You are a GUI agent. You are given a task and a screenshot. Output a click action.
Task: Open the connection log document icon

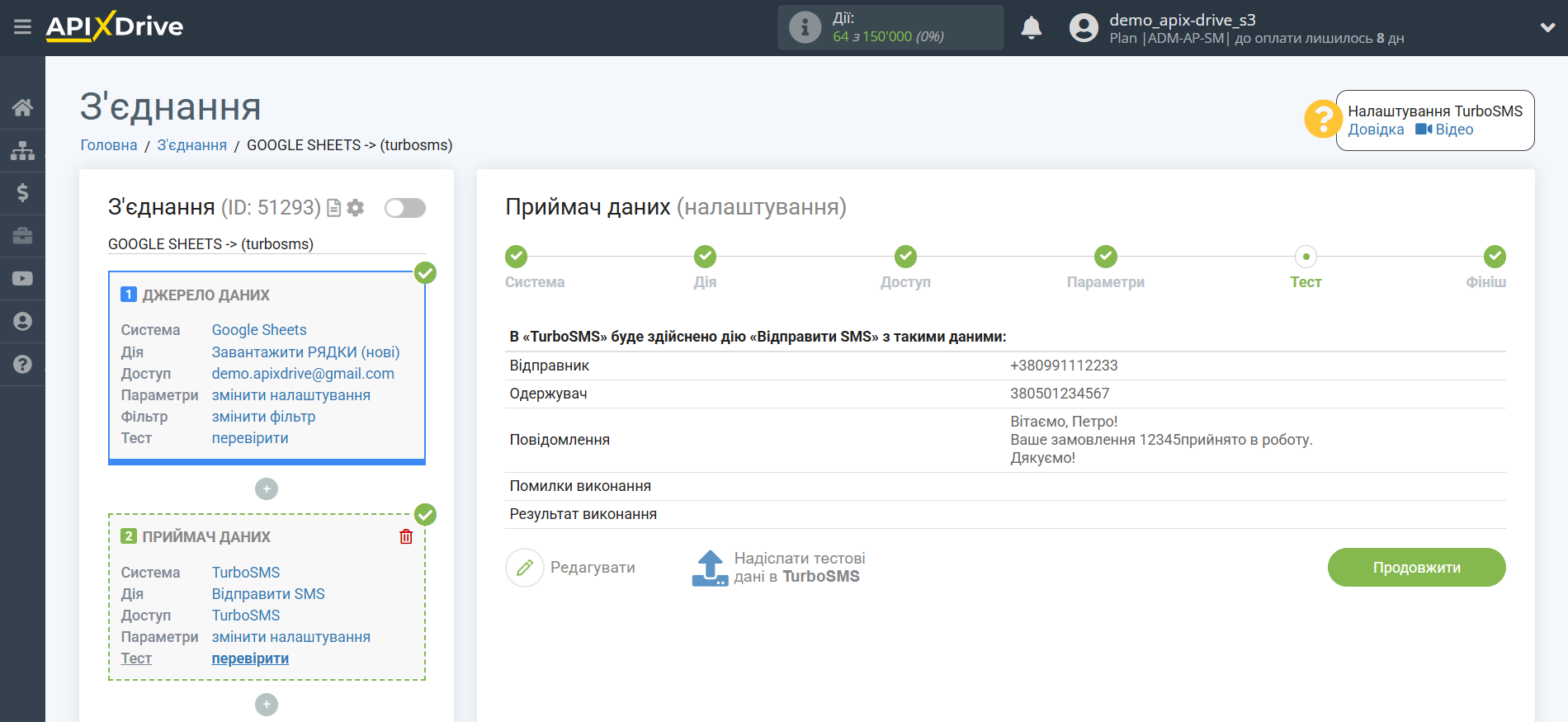[x=334, y=208]
